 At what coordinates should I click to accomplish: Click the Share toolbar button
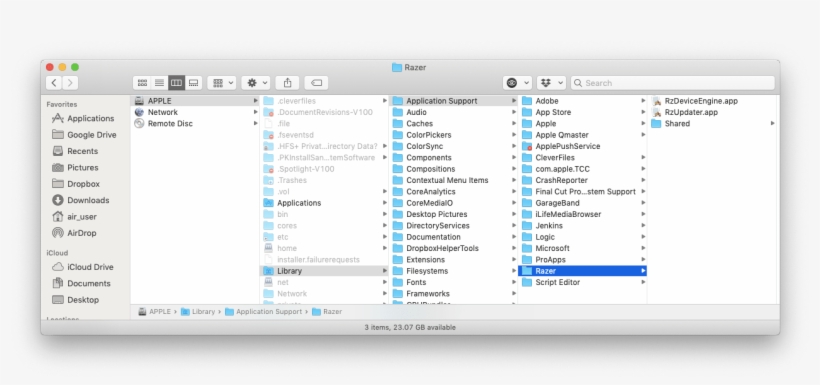pyautogui.click(x=287, y=83)
